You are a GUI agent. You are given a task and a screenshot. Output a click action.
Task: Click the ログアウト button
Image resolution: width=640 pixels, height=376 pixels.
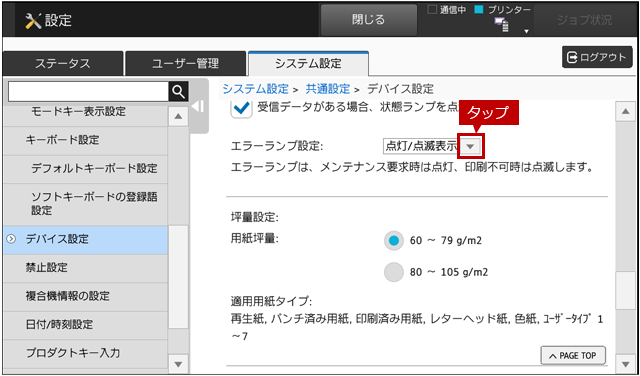click(597, 57)
